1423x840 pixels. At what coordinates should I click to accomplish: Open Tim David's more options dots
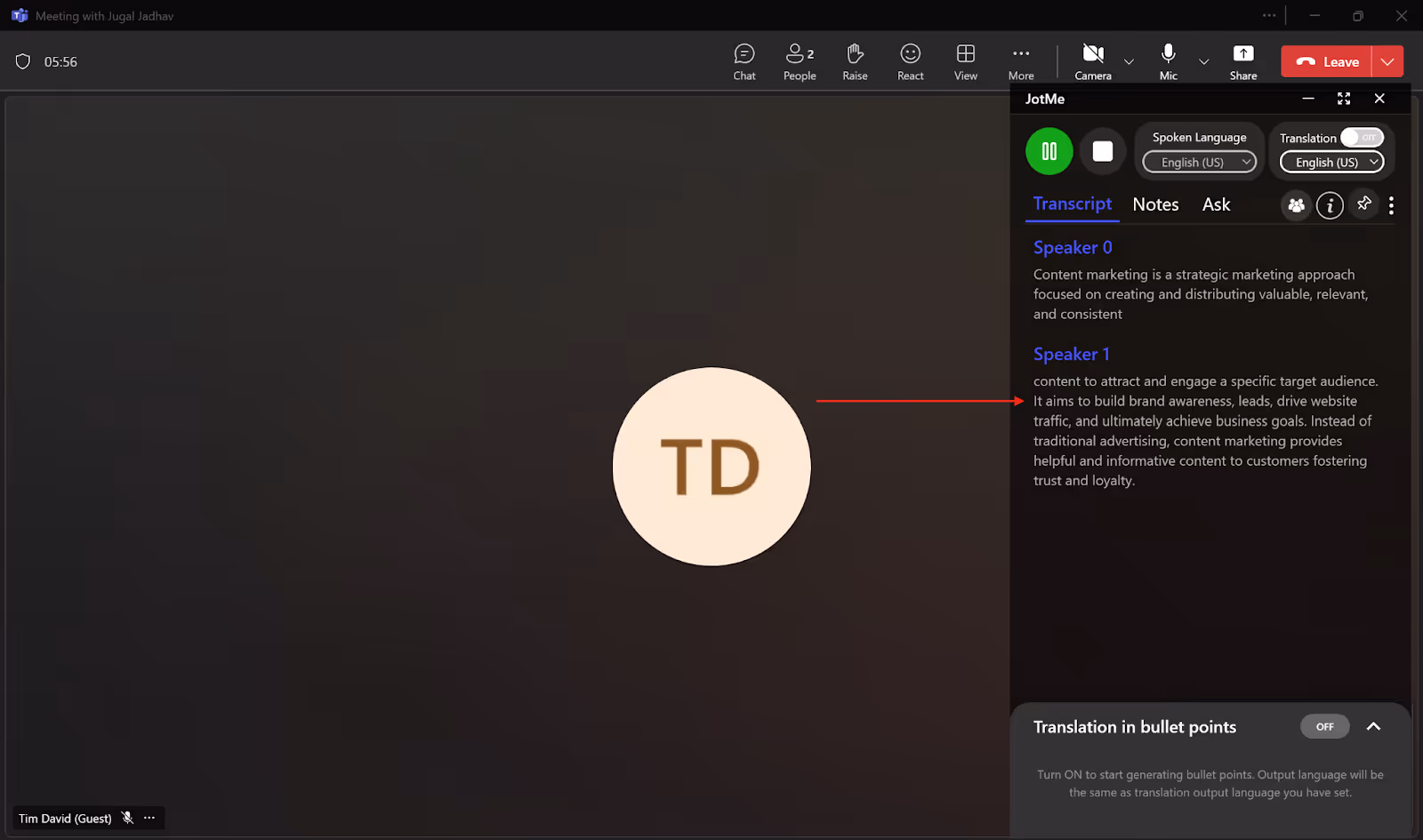(x=149, y=818)
